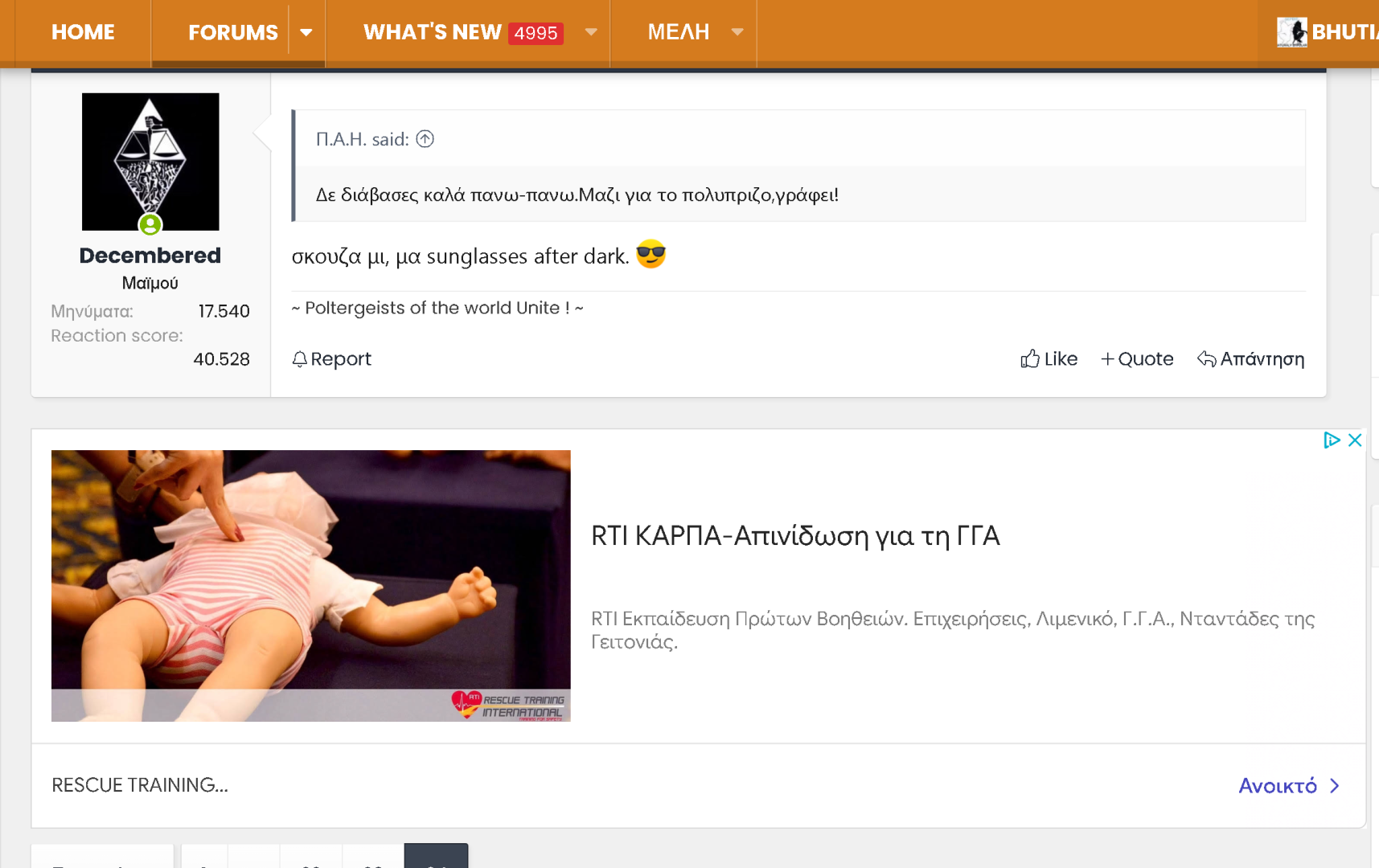The image size is (1379, 868).
Task: Click the quoted Π.Α.Η. said link
Action: pyautogui.click(x=363, y=139)
